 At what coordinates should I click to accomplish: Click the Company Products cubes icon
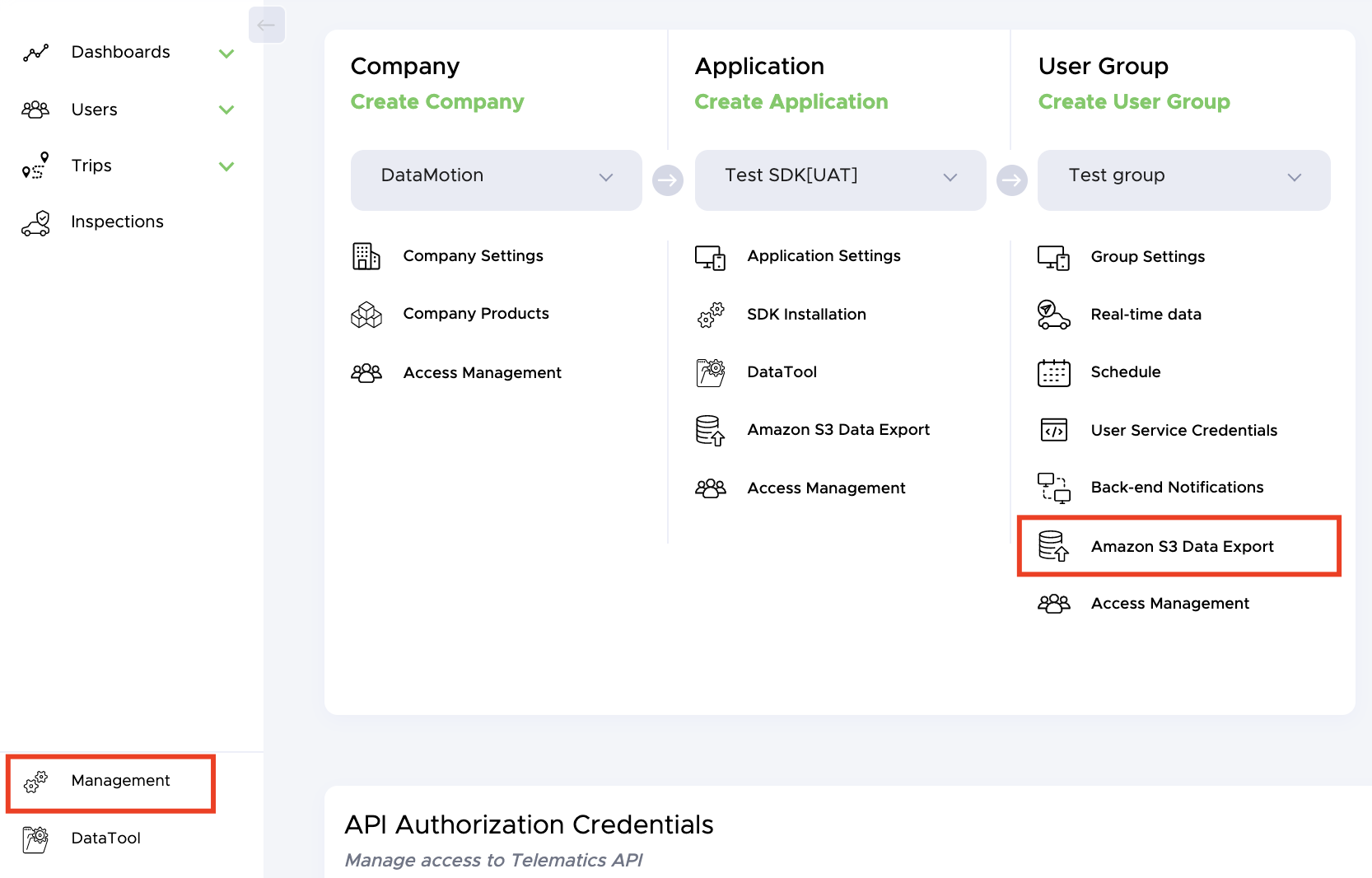[x=366, y=315]
